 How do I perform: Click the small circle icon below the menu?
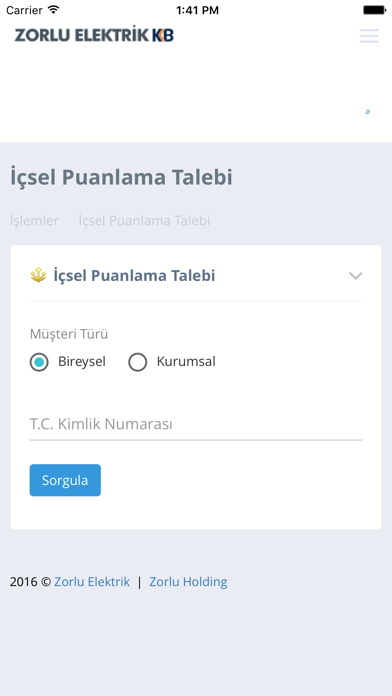368,111
